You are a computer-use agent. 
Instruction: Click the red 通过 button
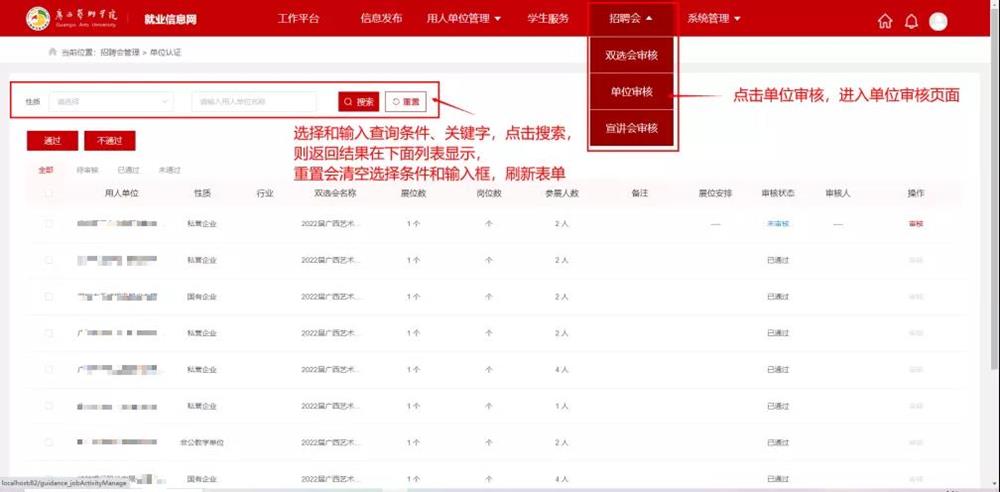pyautogui.click(x=52, y=141)
